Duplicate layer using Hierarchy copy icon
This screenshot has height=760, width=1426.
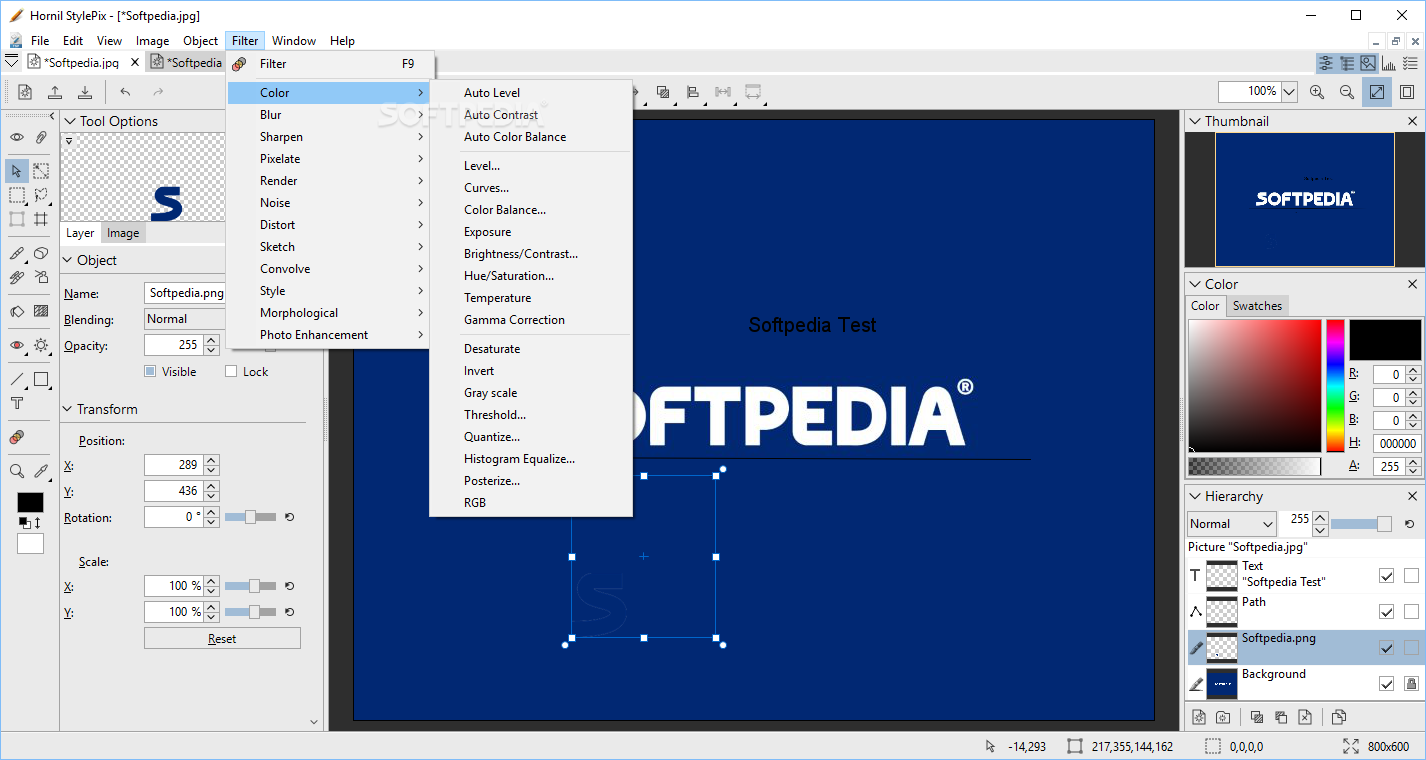1339,717
